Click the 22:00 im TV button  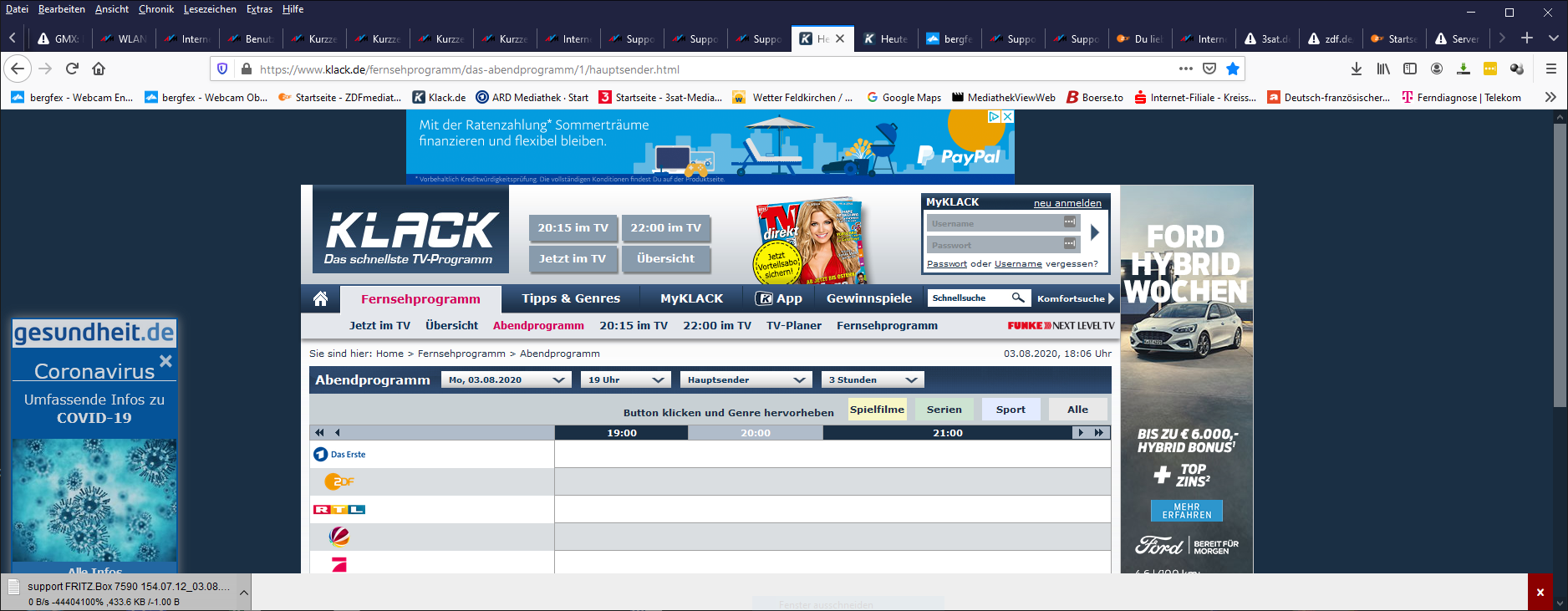coord(665,227)
